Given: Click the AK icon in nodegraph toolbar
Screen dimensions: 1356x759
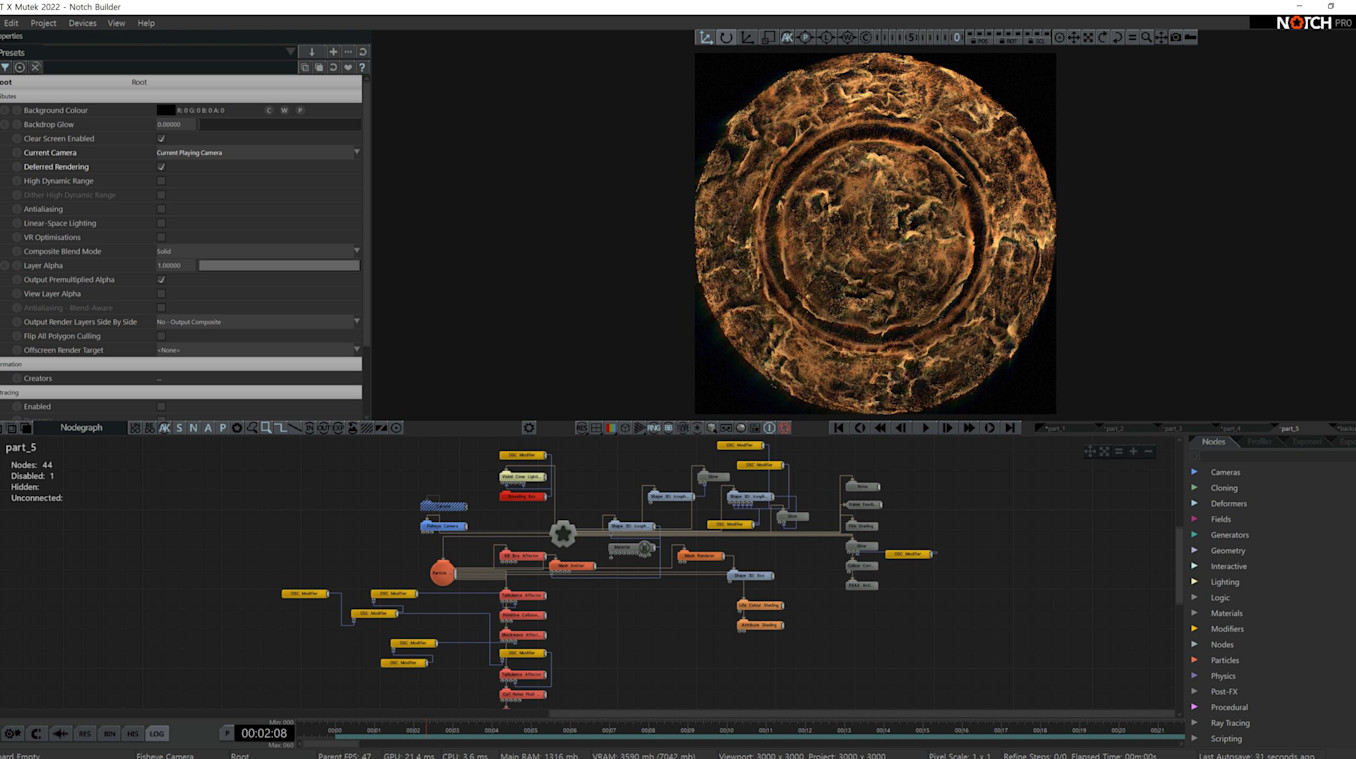Looking at the screenshot, I should click(x=165, y=428).
